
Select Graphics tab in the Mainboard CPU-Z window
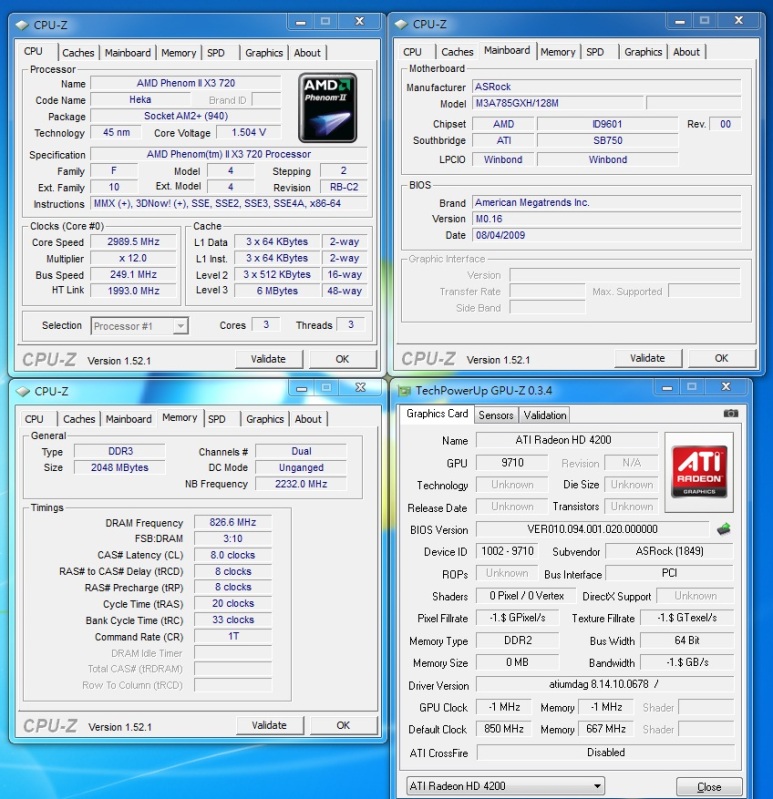(x=643, y=51)
